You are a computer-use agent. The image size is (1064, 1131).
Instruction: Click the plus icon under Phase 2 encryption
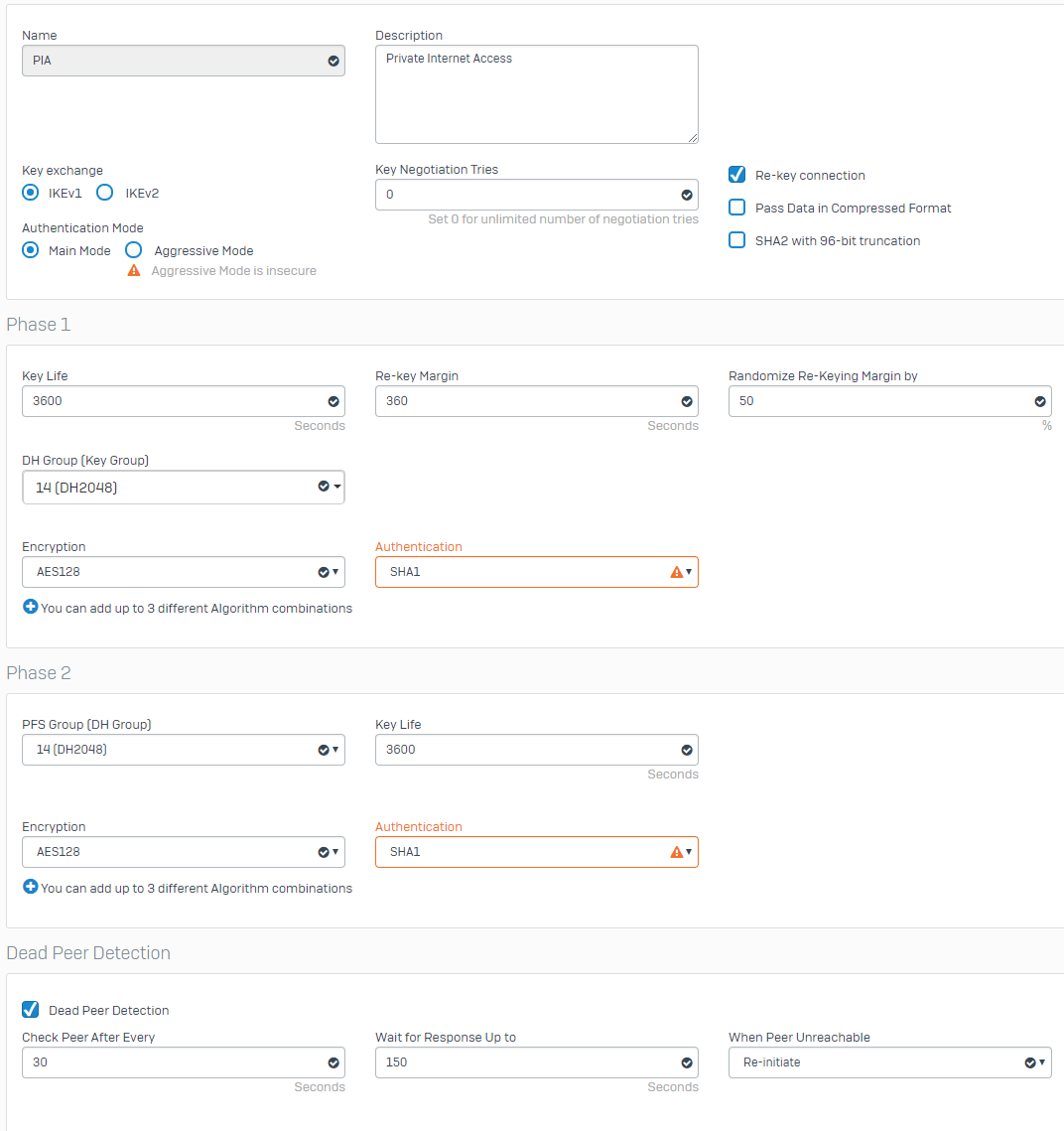(31, 887)
